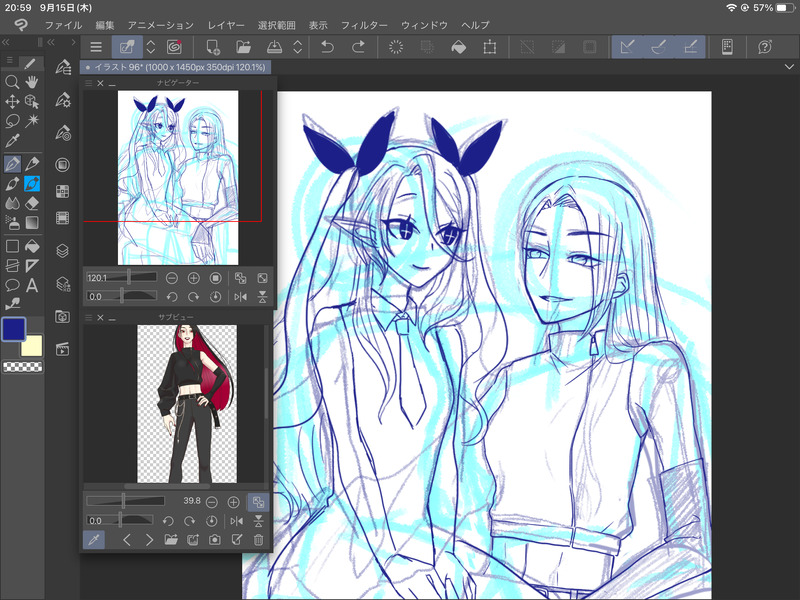
Task: Flip Navigator view horizontally
Action: coord(240,296)
